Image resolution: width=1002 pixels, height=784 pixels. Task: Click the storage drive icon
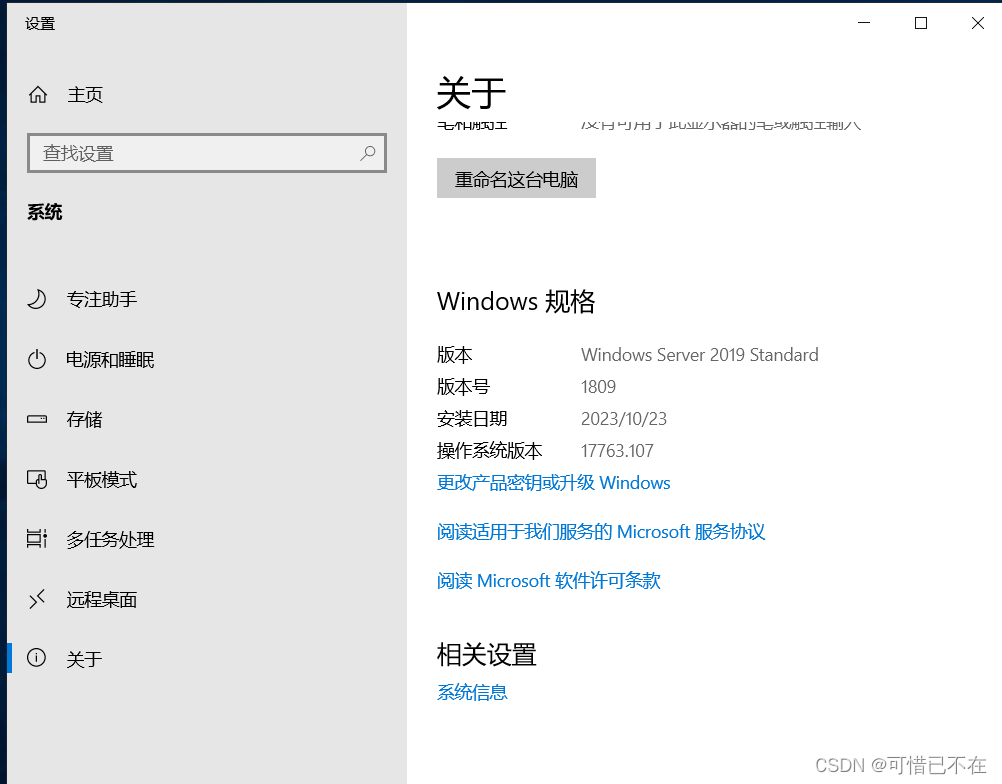(37, 419)
